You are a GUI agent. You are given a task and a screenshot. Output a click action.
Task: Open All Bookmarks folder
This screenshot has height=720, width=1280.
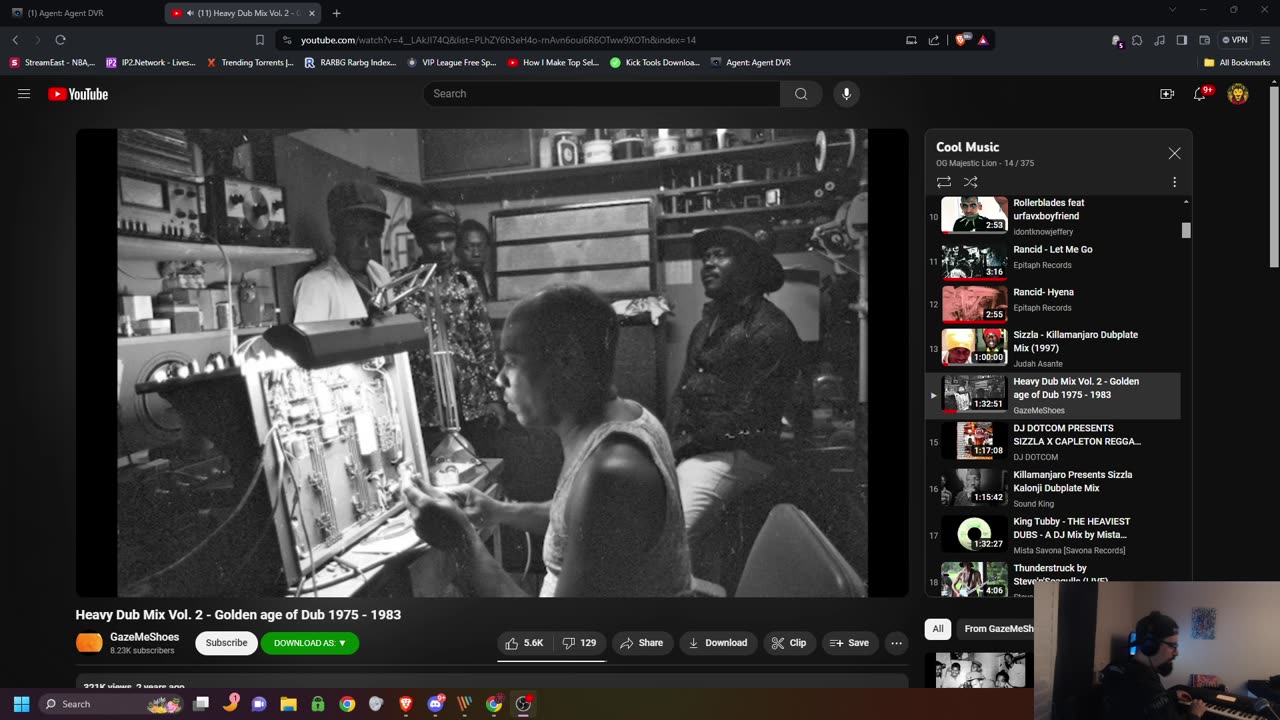(x=1237, y=62)
